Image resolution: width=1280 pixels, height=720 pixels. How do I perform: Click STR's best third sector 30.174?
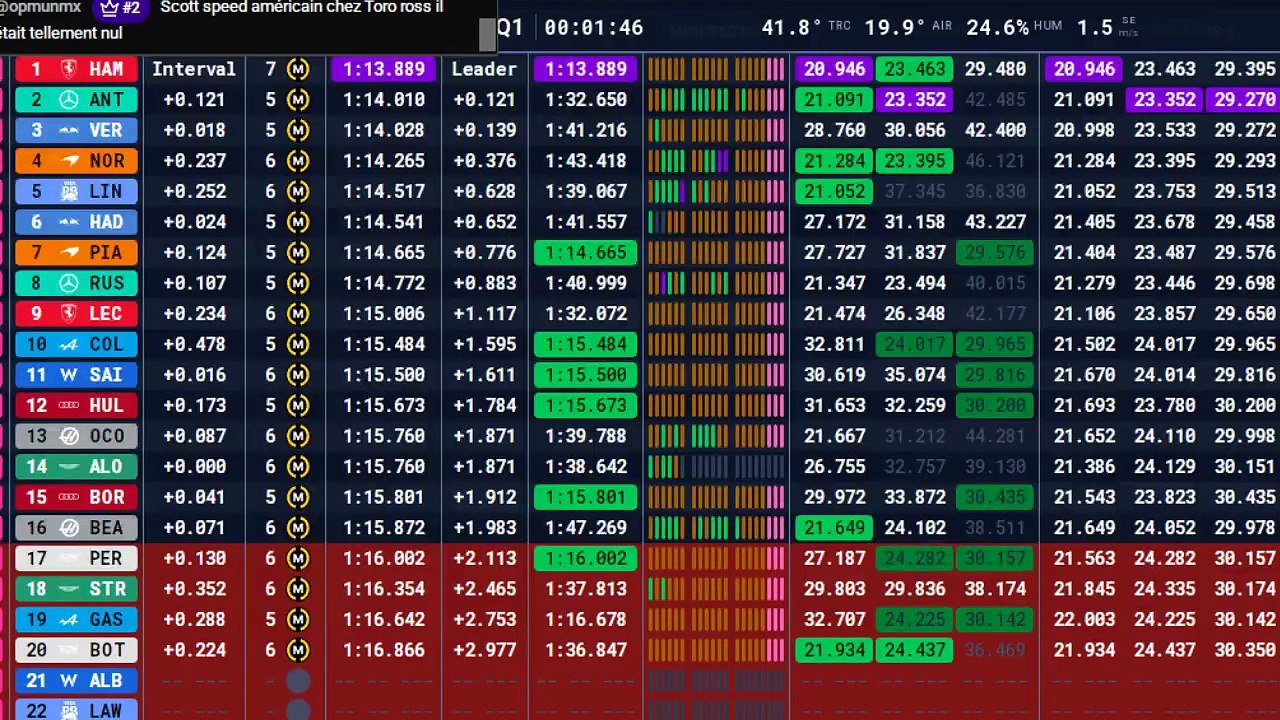(x=1245, y=589)
